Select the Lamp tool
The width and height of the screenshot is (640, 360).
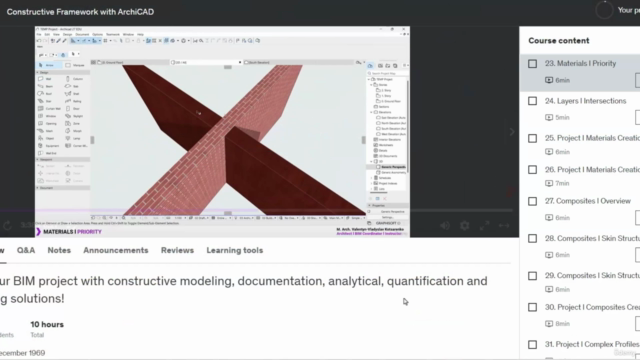pyautogui.click(x=73, y=138)
